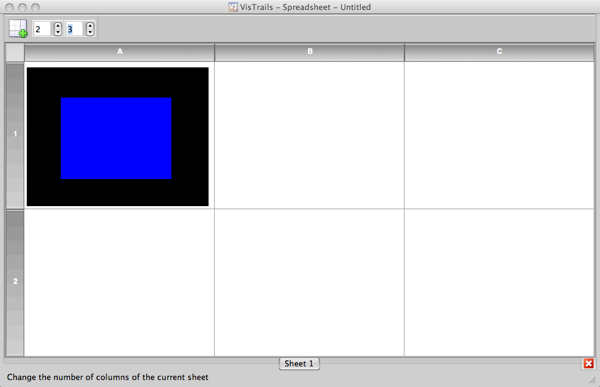Decrease the column count with the down arrow
Image resolution: width=600 pixels, height=387 pixels.
(x=90, y=32)
